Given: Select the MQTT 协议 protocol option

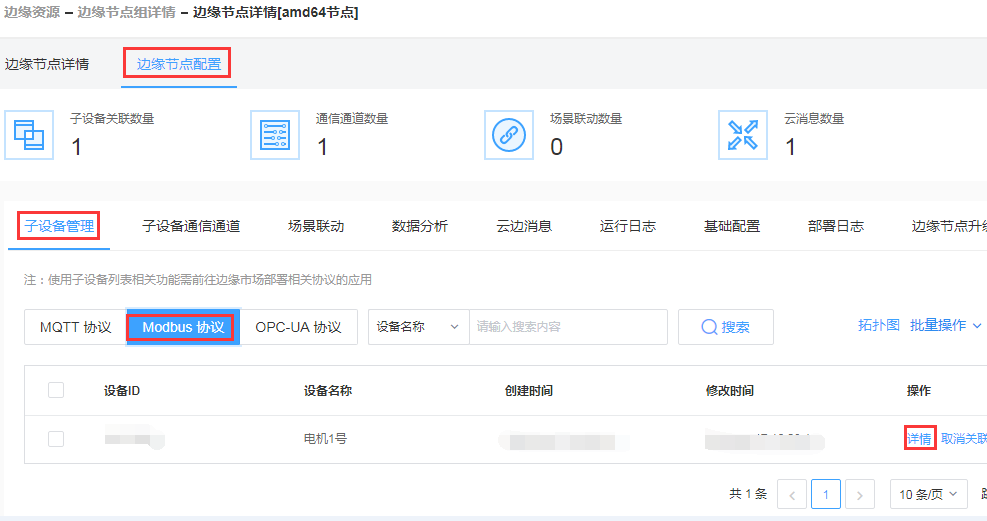Looking at the screenshot, I should pyautogui.click(x=75, y=327).
